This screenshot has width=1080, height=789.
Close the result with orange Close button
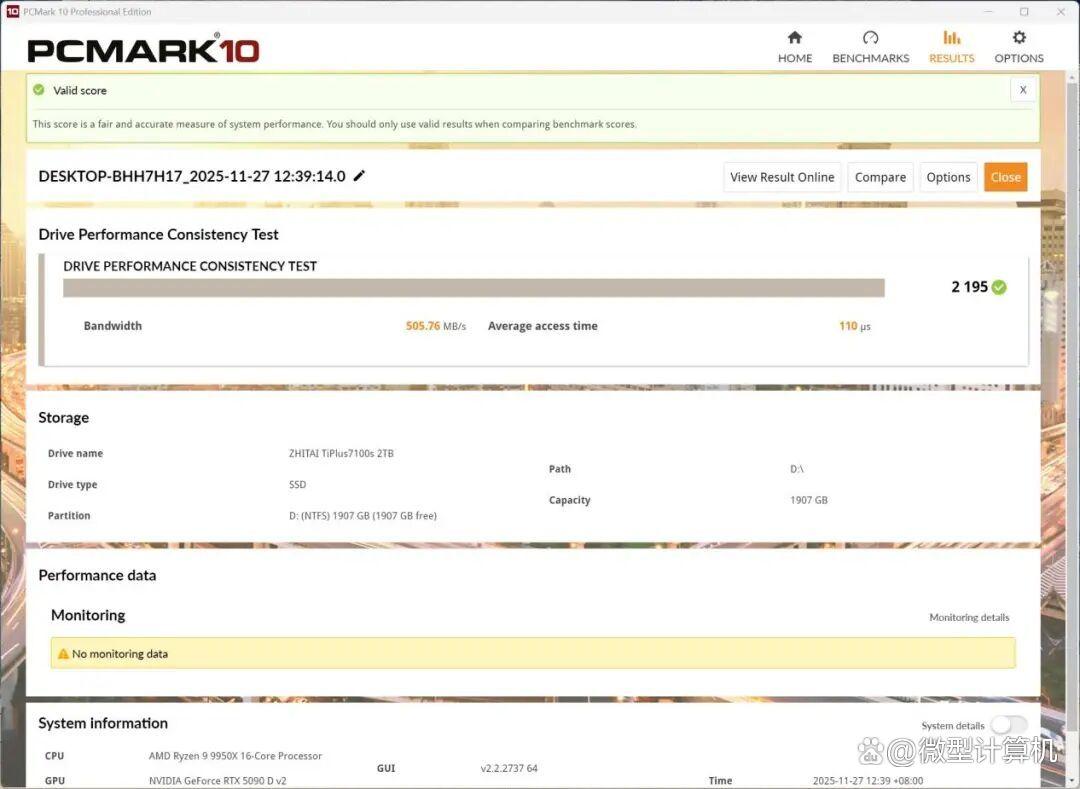pyautogui.click(x=1006, y=177)
